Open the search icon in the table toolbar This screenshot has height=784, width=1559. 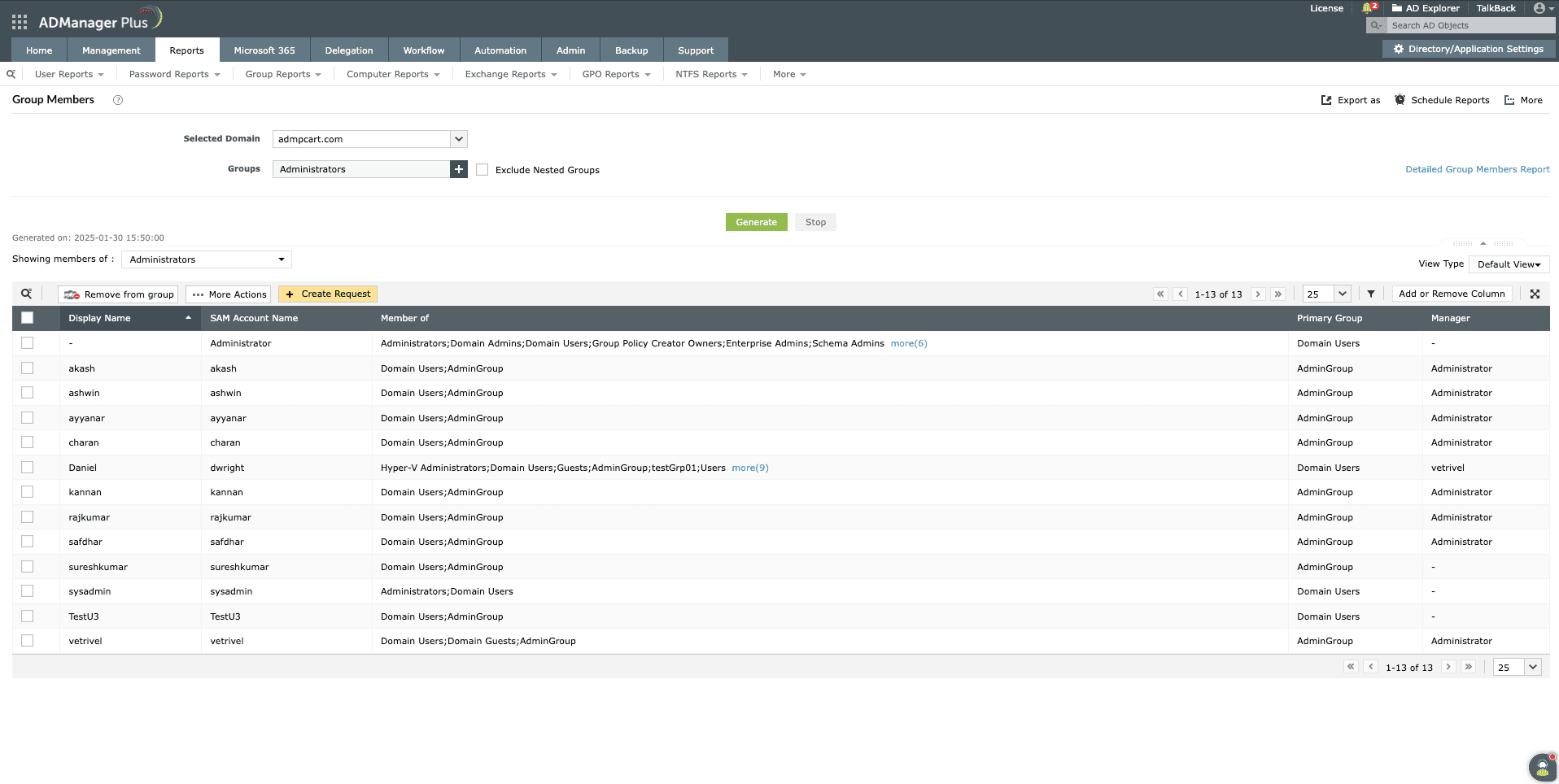tap(28, 294)
